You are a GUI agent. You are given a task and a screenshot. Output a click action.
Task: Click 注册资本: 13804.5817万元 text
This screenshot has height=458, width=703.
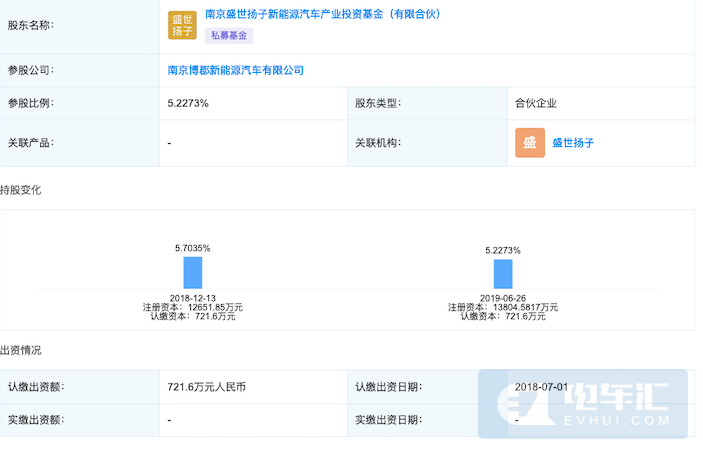coord(503,307)
